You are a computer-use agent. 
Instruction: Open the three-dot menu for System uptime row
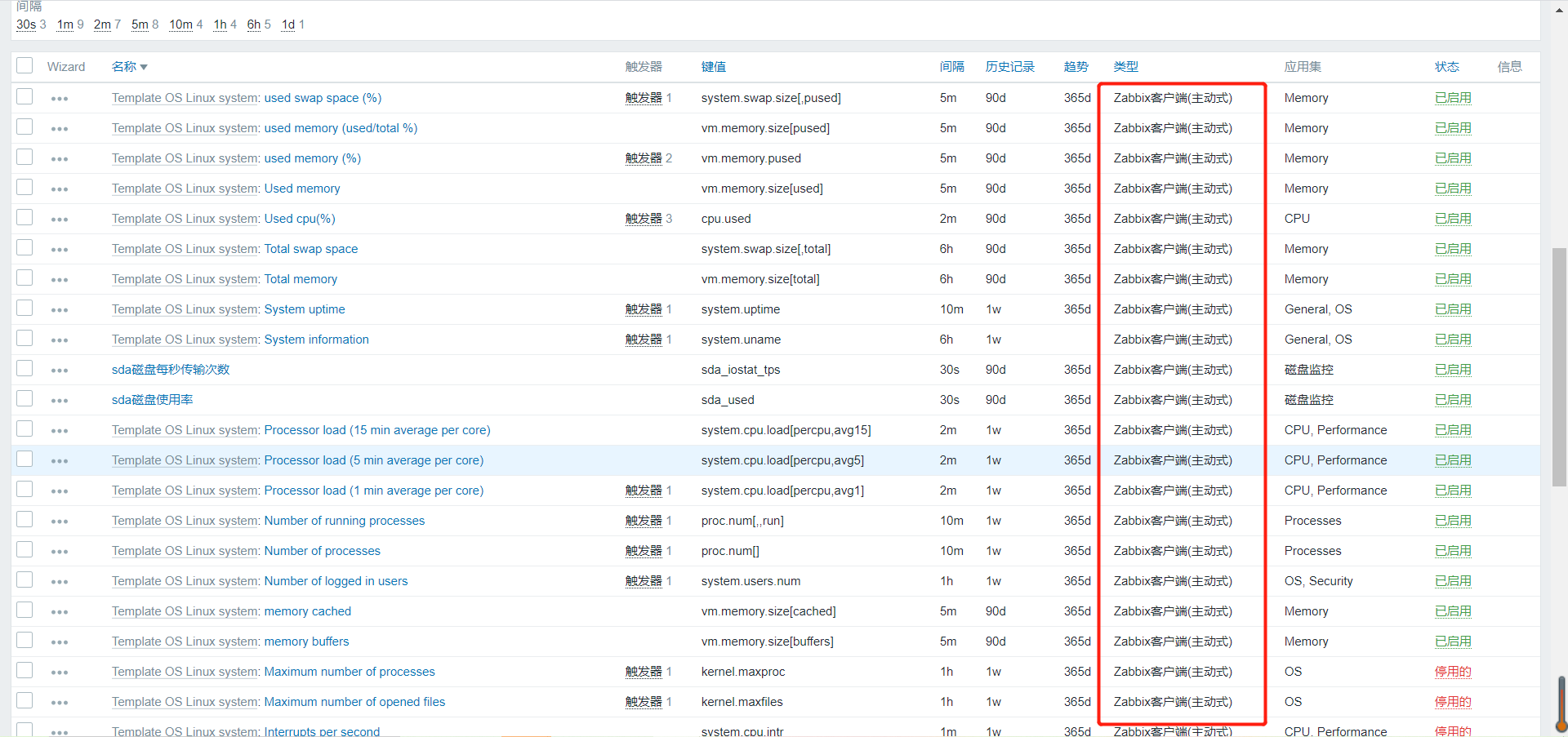pyautogui.click(x=60, y=309)
